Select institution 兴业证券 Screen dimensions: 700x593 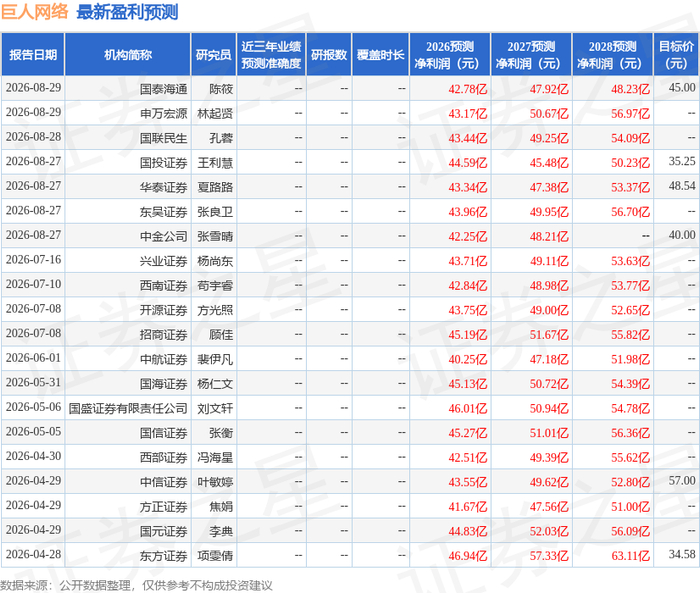163,261
